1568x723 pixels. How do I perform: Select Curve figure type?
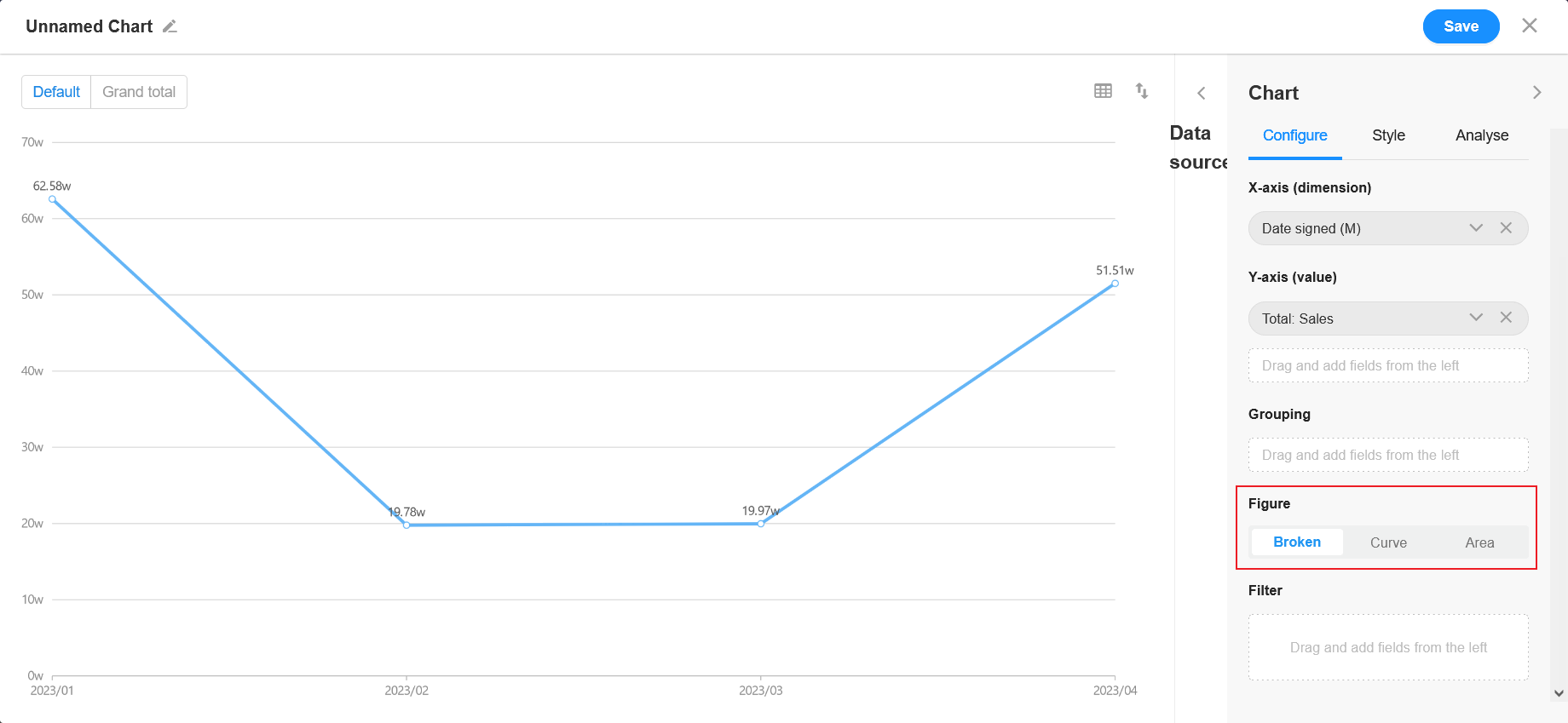(1388, 542)
